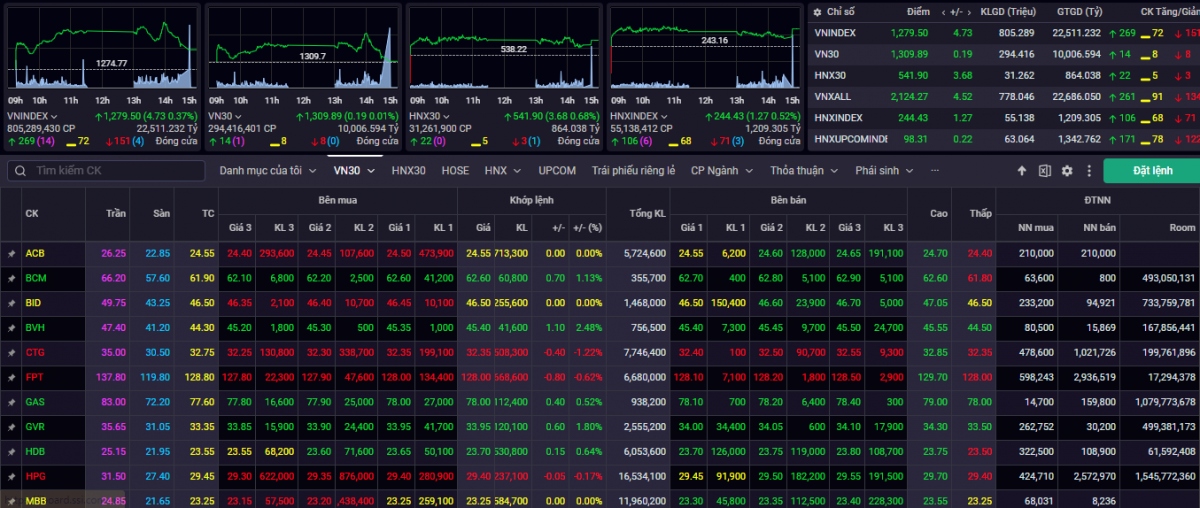Open the HNX dropdown in the toolbar
The height and width of the screenshot is (508, 1200).
click(502, 171)
